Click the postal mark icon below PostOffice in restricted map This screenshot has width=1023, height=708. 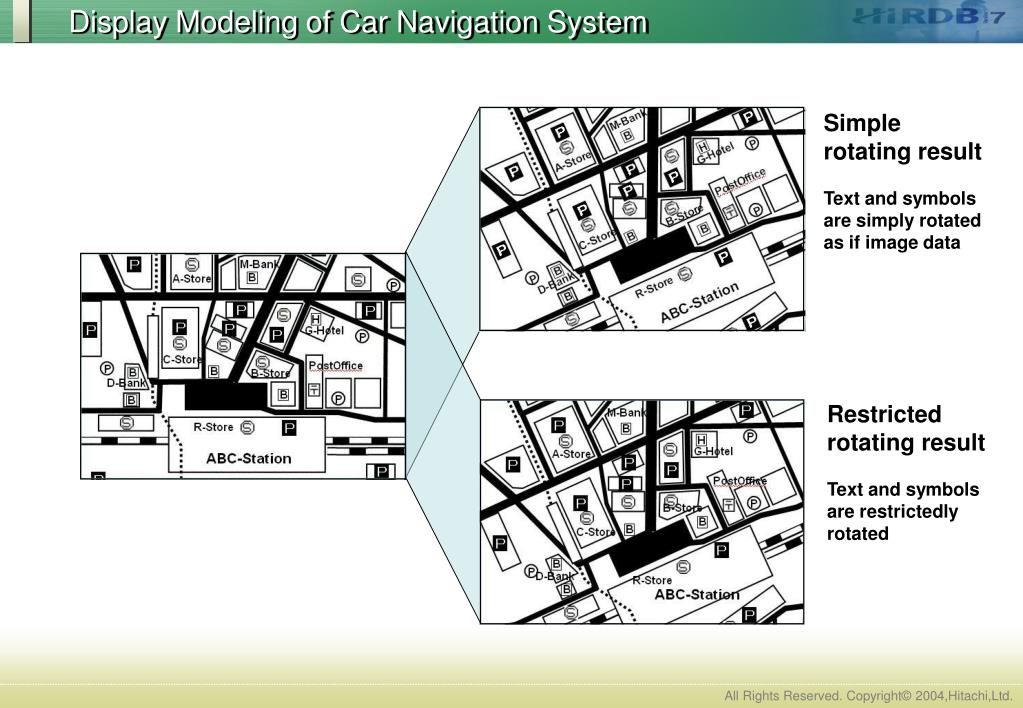pyautogui.click(x=729, y=504)
